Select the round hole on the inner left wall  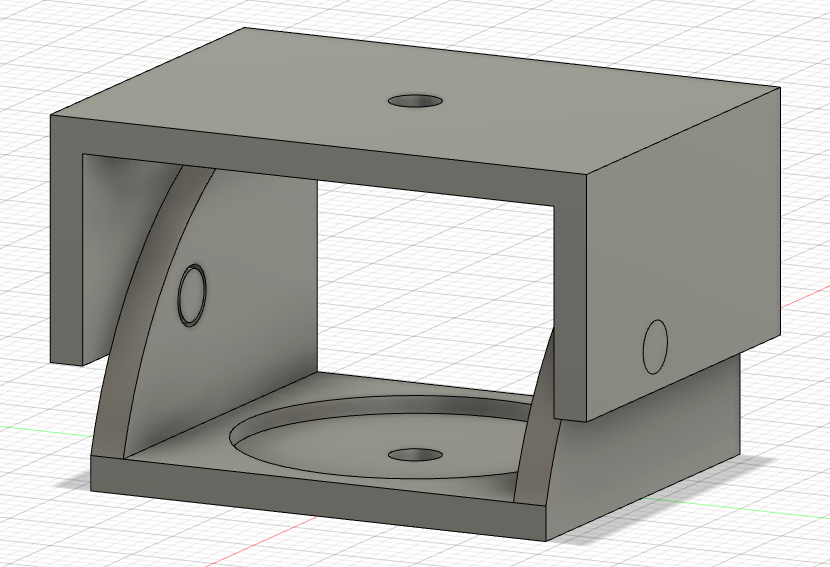coord(192,294)
